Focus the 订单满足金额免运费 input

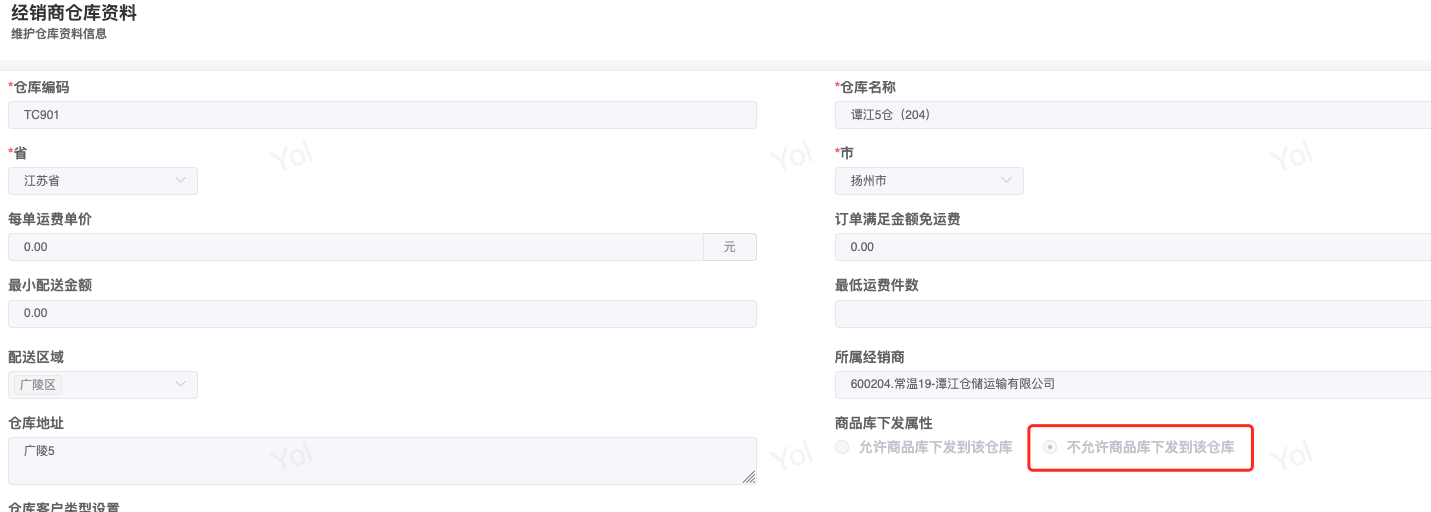point(1132,247)
